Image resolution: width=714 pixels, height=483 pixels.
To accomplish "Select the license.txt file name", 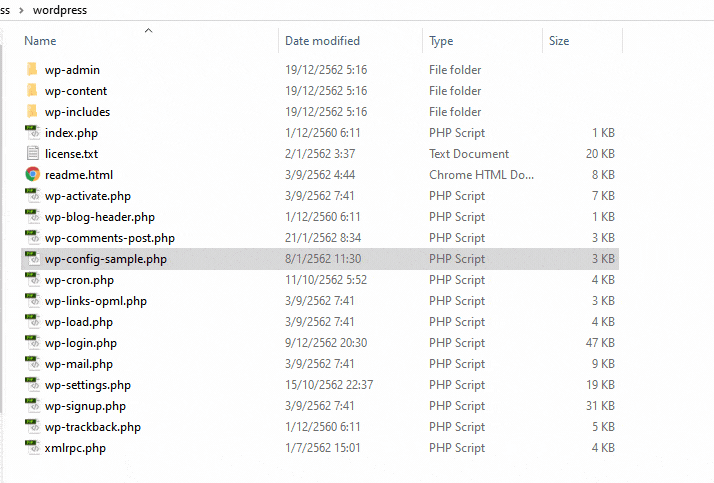I will click(71, 154).
